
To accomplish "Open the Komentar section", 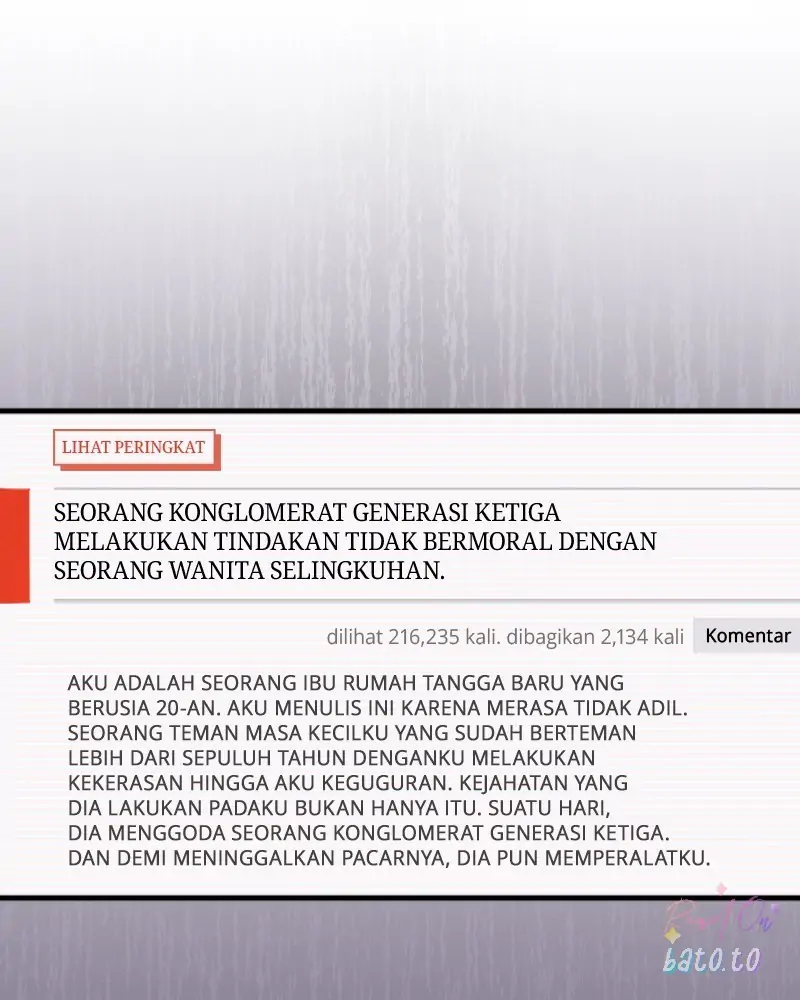I will coord(747,636).
